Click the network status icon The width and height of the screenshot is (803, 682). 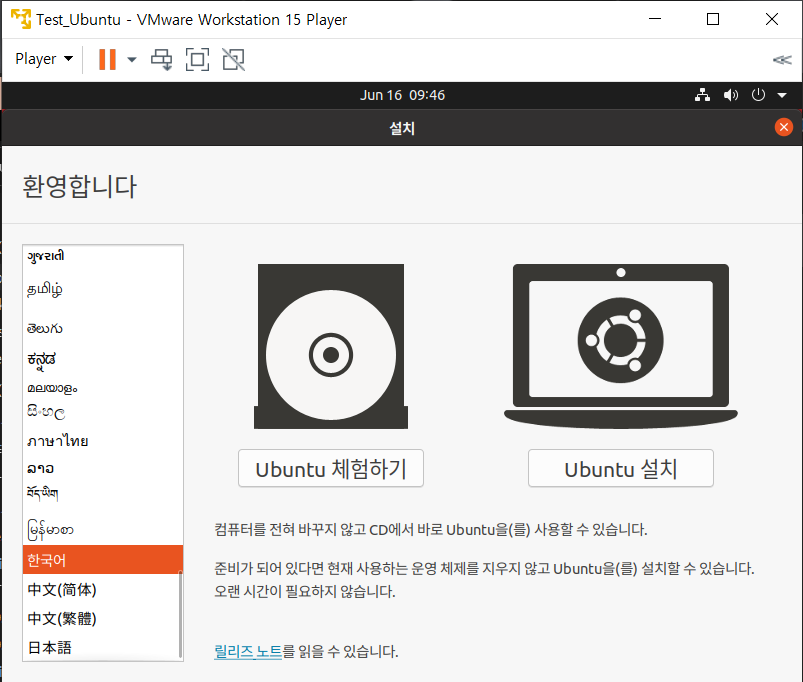pos(702,95)
